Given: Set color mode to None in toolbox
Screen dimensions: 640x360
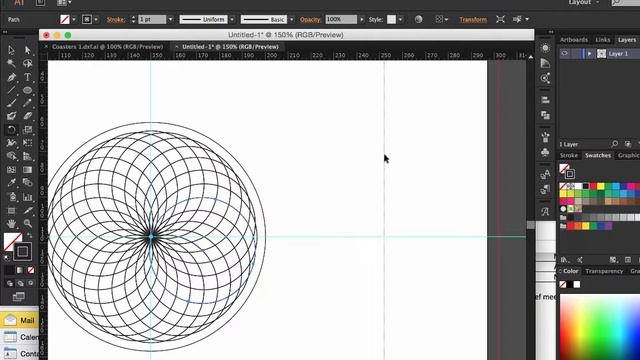Looking at the screenshot, I should click(31, 270).
